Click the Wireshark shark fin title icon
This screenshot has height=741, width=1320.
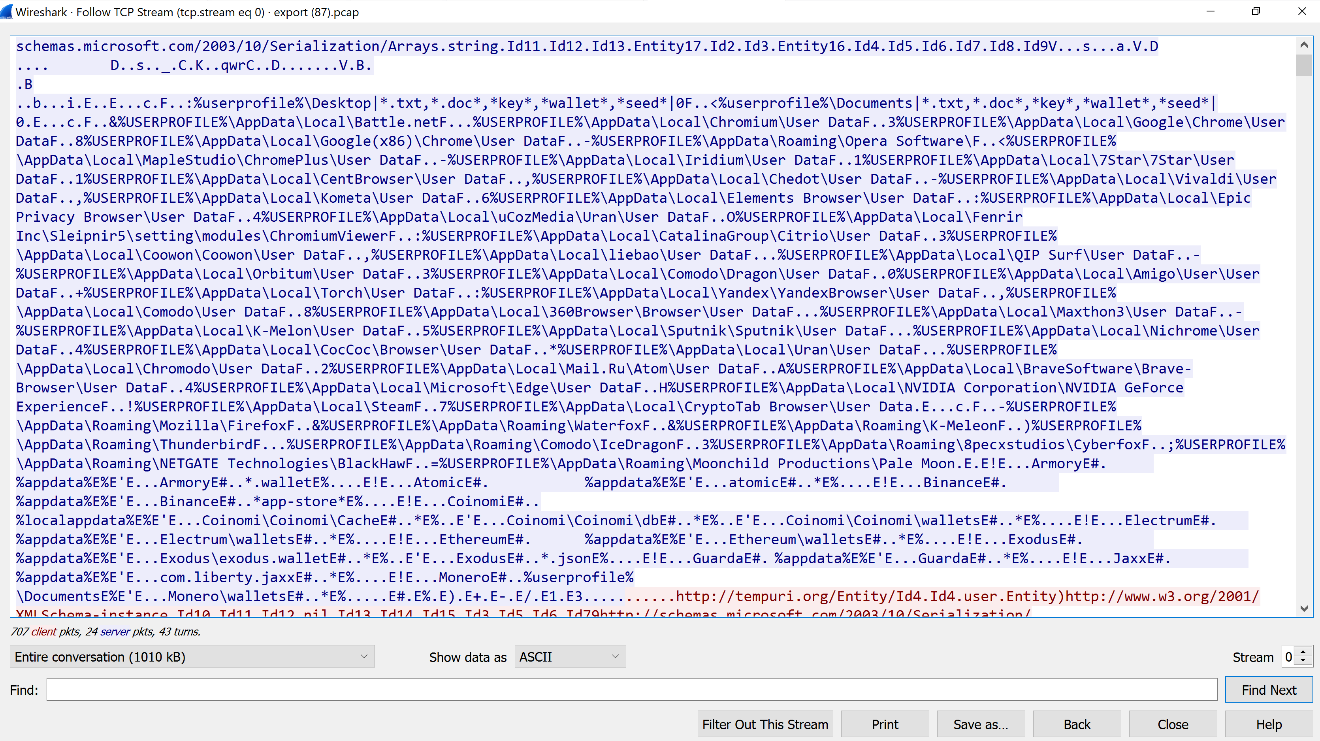click(8, 11)
